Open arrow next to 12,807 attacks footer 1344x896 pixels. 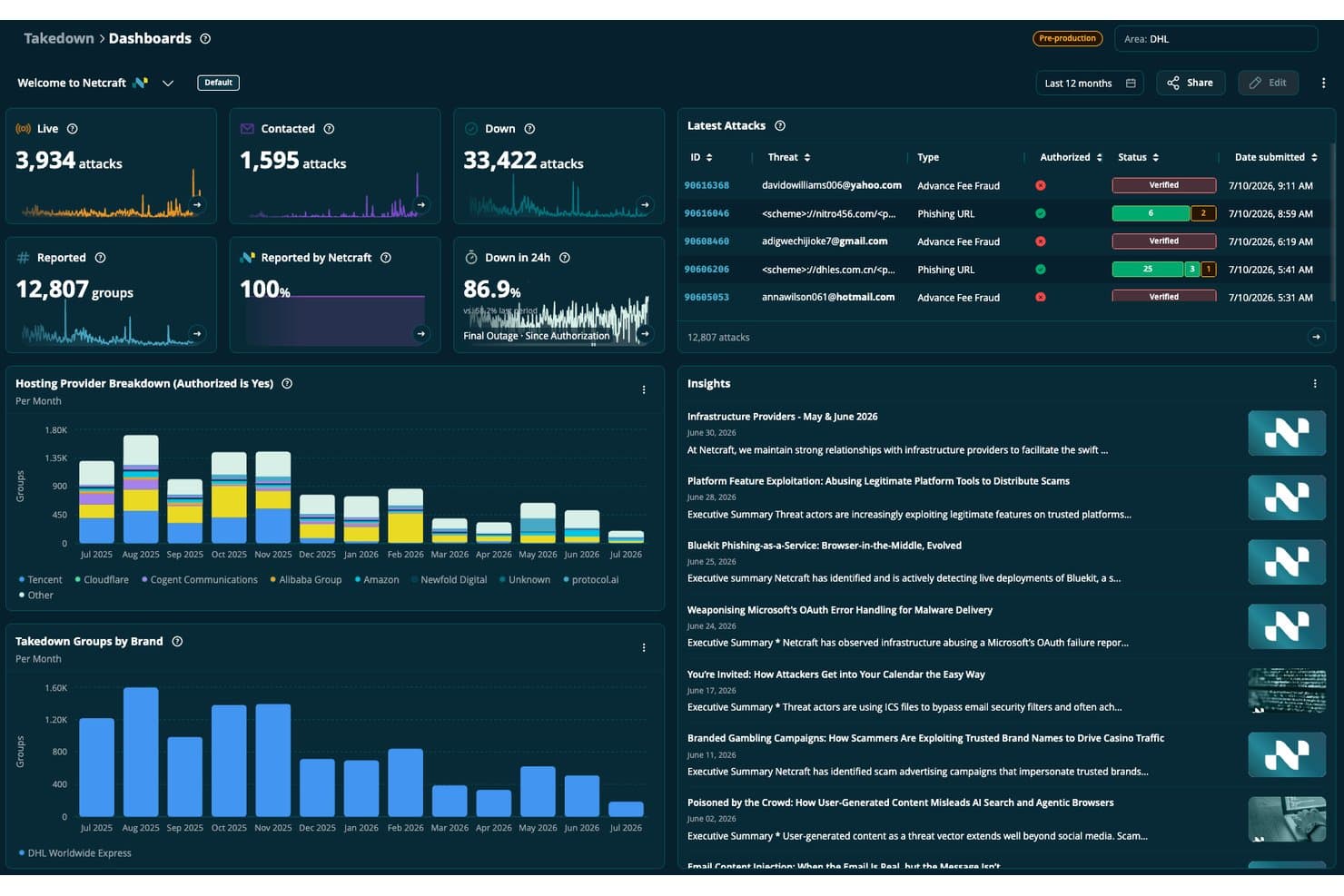point(1316,337)
